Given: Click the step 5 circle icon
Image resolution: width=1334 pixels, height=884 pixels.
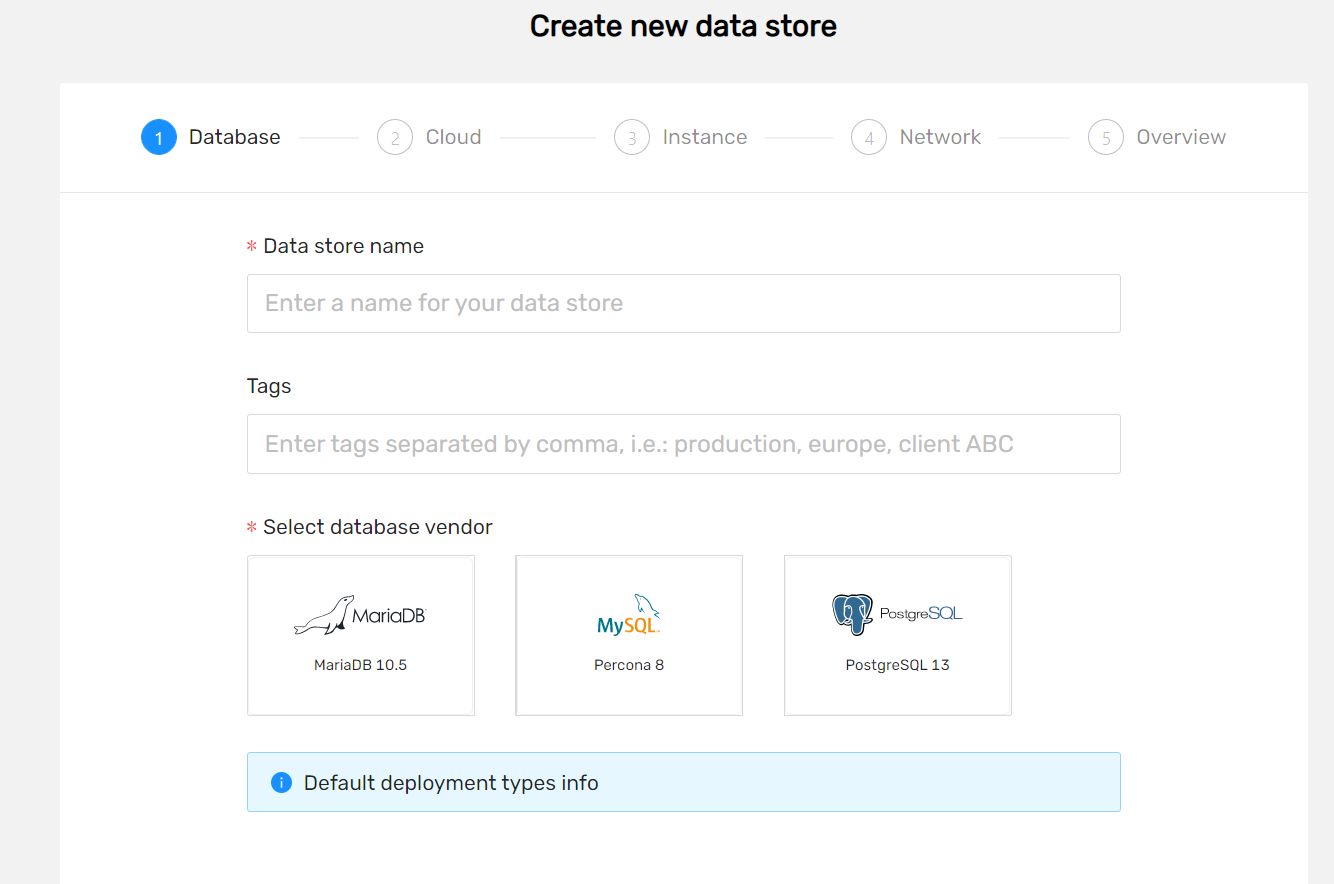Looking at the screenshot, I should 1106,137.
